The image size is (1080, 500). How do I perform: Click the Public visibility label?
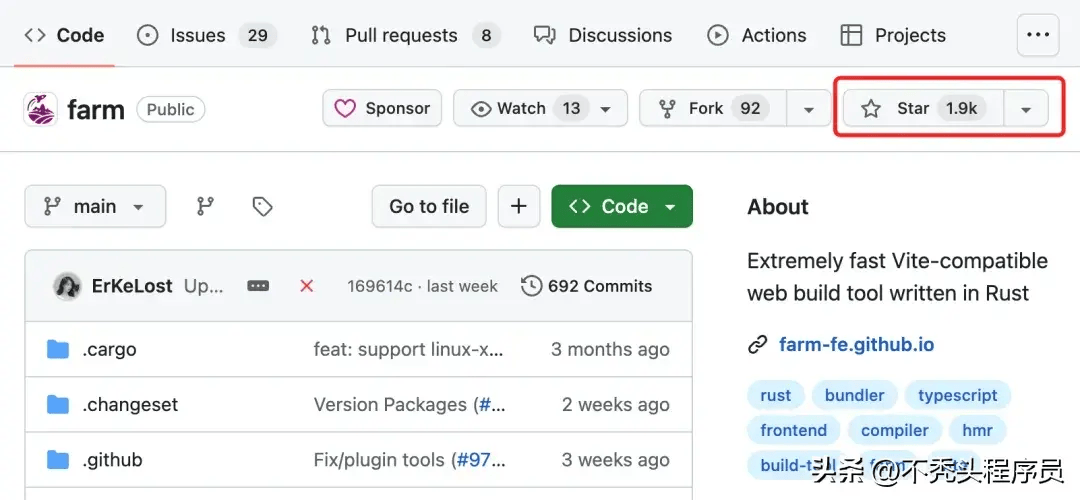(x=171, y=110)
